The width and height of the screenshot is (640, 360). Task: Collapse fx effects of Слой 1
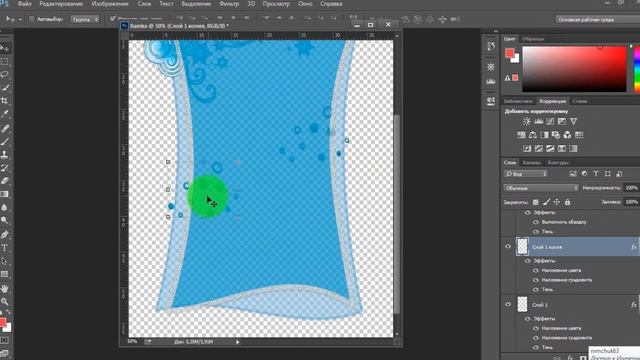634,305
